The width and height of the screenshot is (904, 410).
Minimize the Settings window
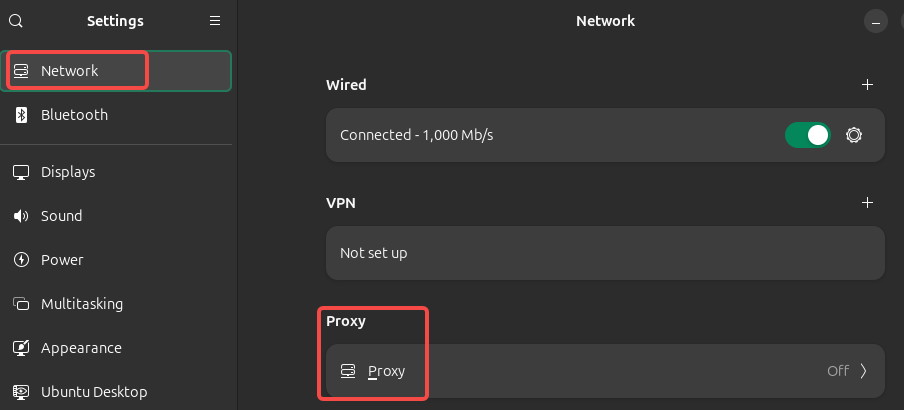[876, 21]
